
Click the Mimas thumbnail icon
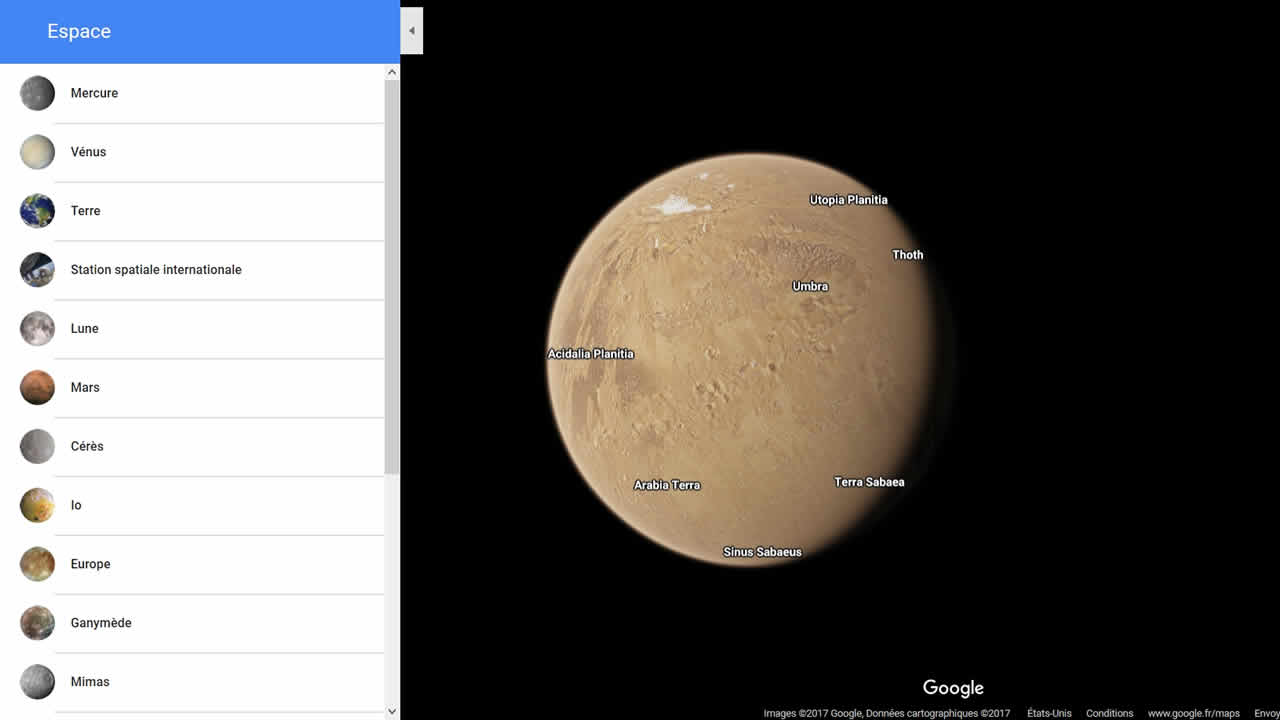[37, 682]
